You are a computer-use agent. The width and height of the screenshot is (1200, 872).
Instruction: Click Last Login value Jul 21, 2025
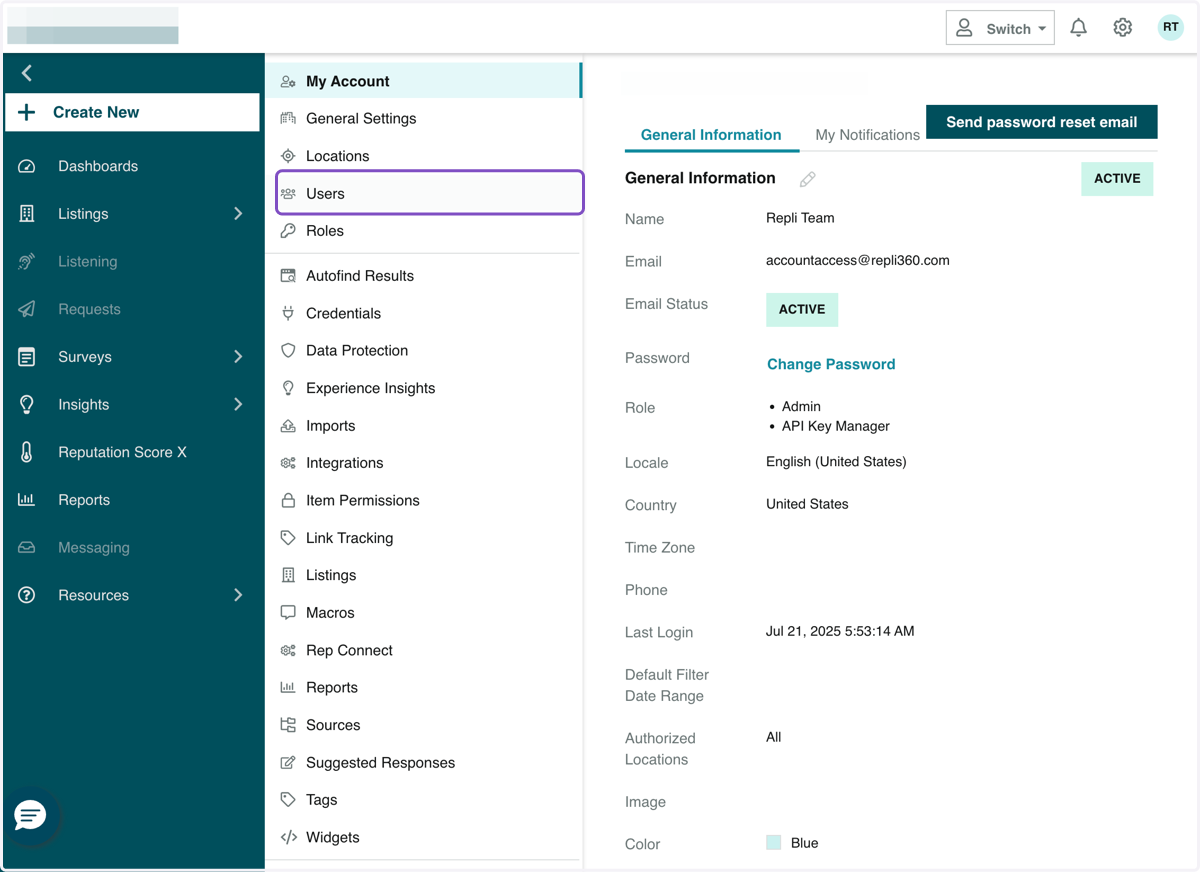coord(840,631)
